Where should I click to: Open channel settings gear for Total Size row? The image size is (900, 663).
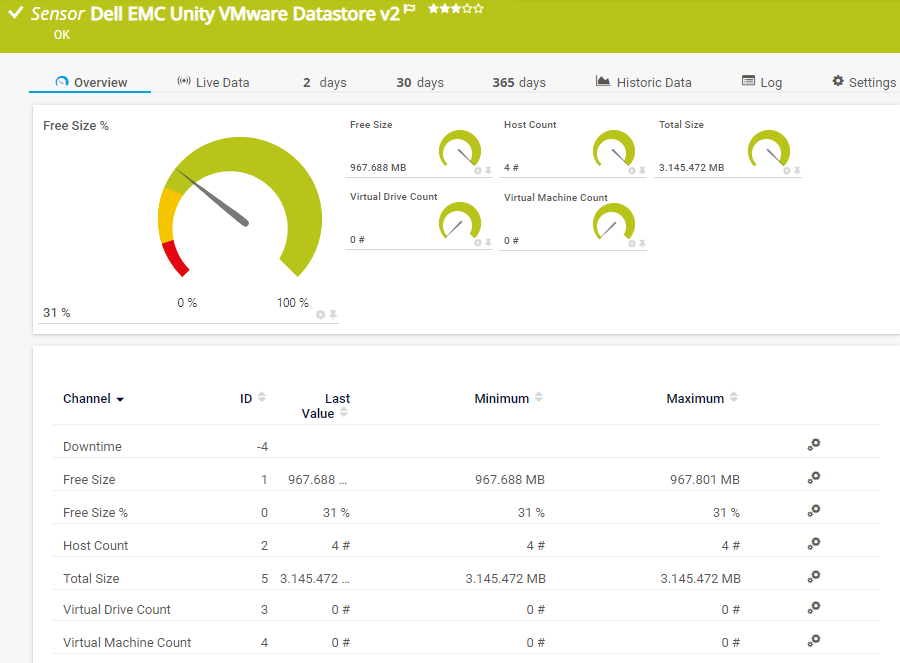pyautogui.click(x=814, y=576)
